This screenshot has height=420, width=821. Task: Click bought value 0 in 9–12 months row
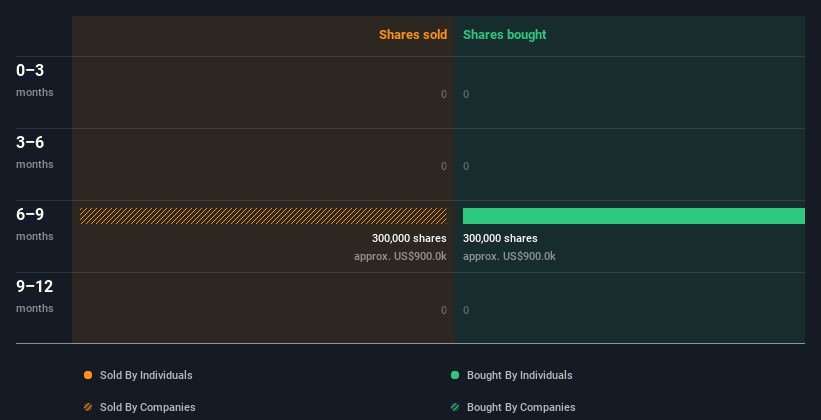coord(466,311)
